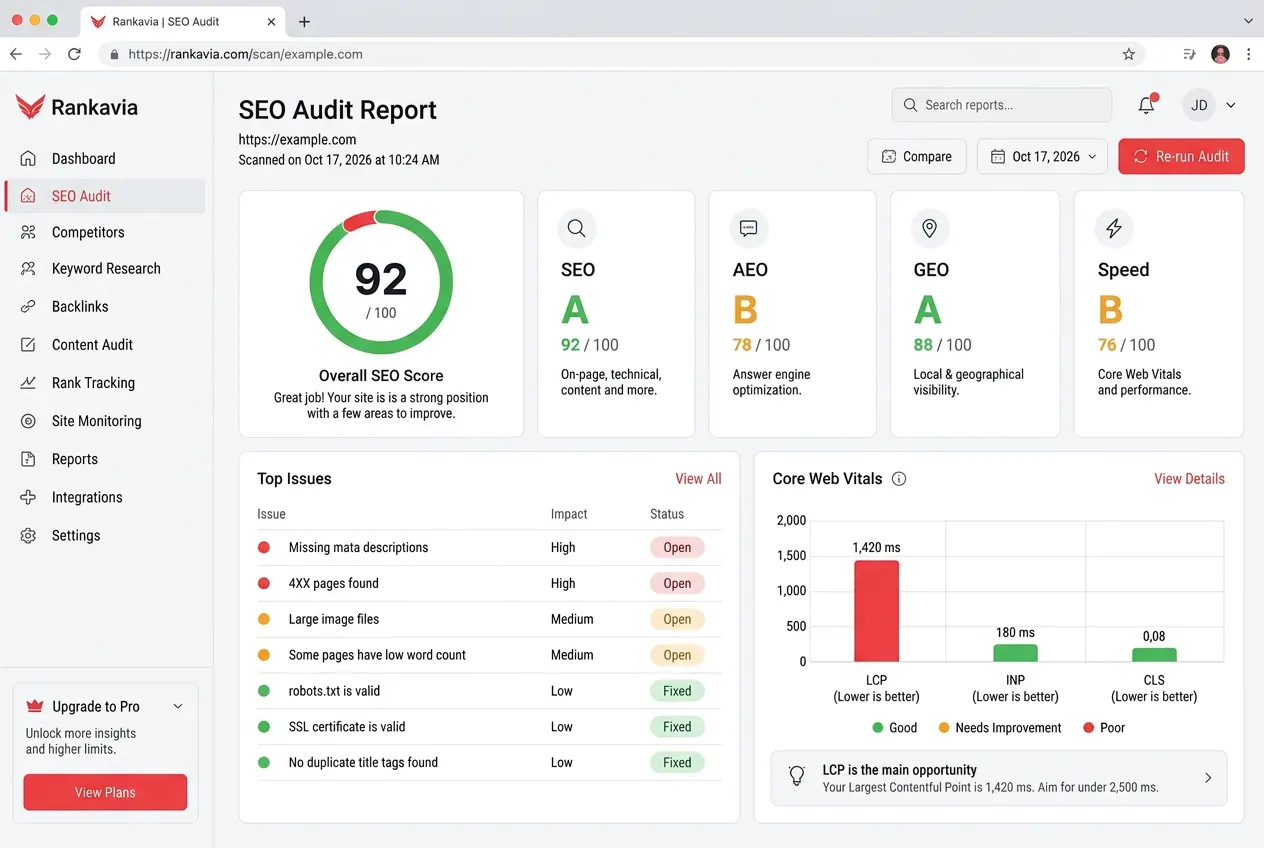Click Open status badge for 4XX pages
This screenshot has height=848, width=1264.
677,583
